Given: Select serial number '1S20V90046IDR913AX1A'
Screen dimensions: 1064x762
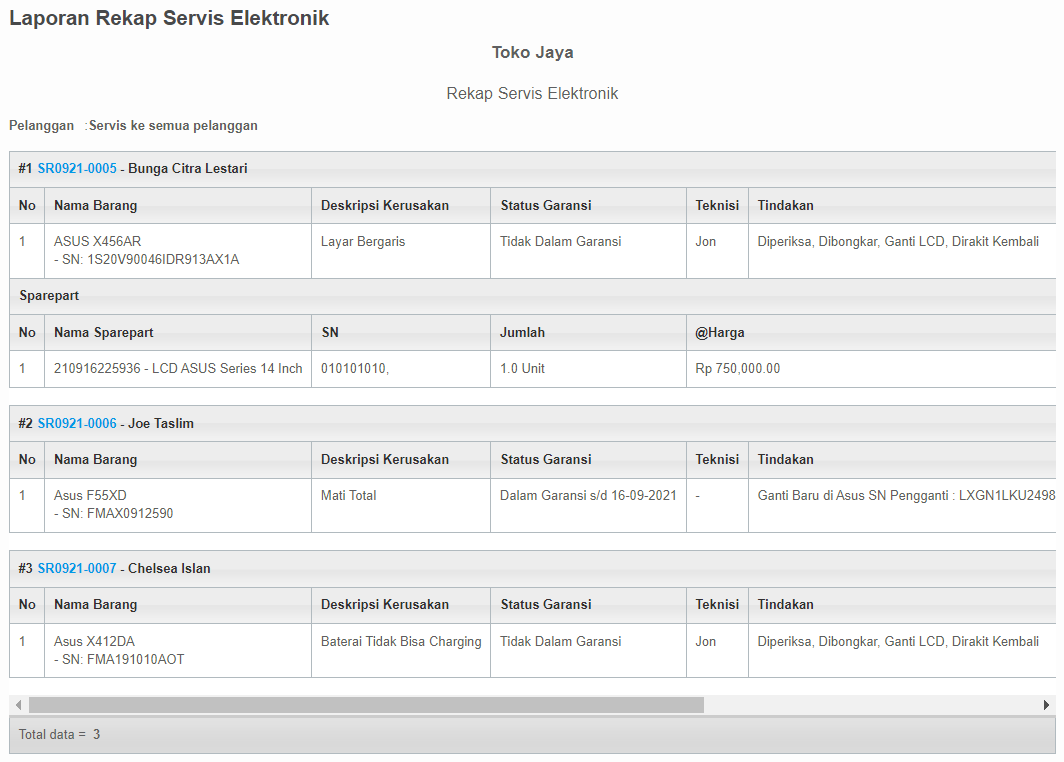Looking at the screenshot, I should (x=163, y=260).
